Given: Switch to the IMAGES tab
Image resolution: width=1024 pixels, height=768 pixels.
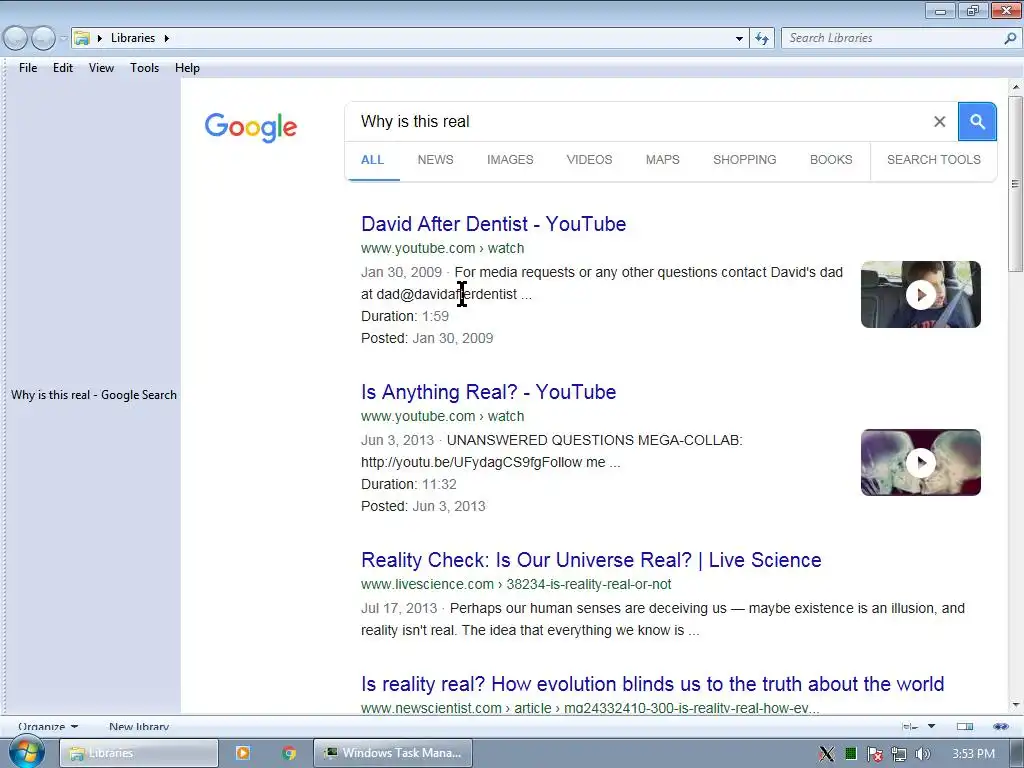Looking at the screenshot, I should click(x=510, y=160).
